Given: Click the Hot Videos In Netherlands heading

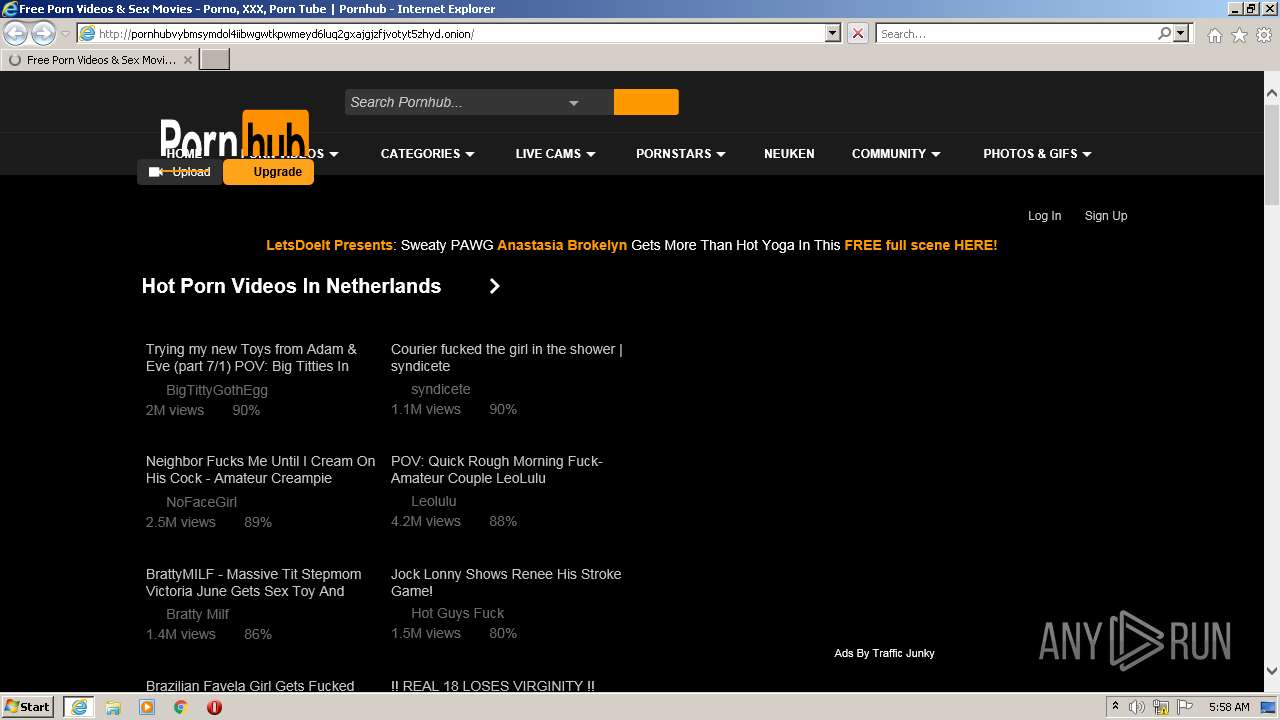Looking at the screenshot, I should [291, 286].
